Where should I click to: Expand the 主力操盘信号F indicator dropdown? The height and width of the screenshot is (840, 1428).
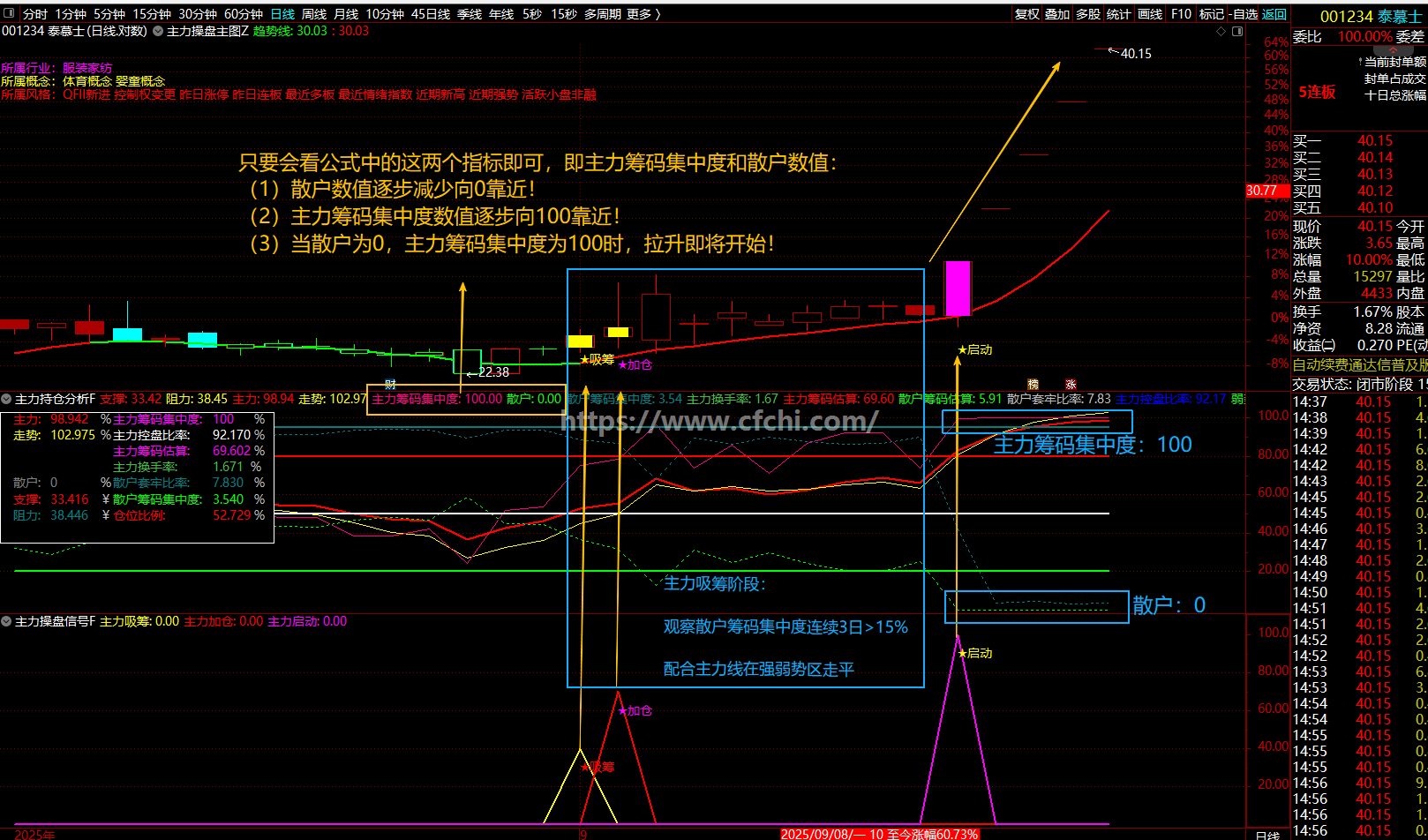(x=6, y=621)
